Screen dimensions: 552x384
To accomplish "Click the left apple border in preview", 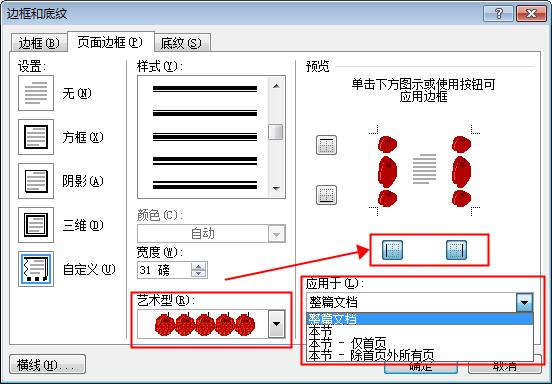I will pos(387,171).
